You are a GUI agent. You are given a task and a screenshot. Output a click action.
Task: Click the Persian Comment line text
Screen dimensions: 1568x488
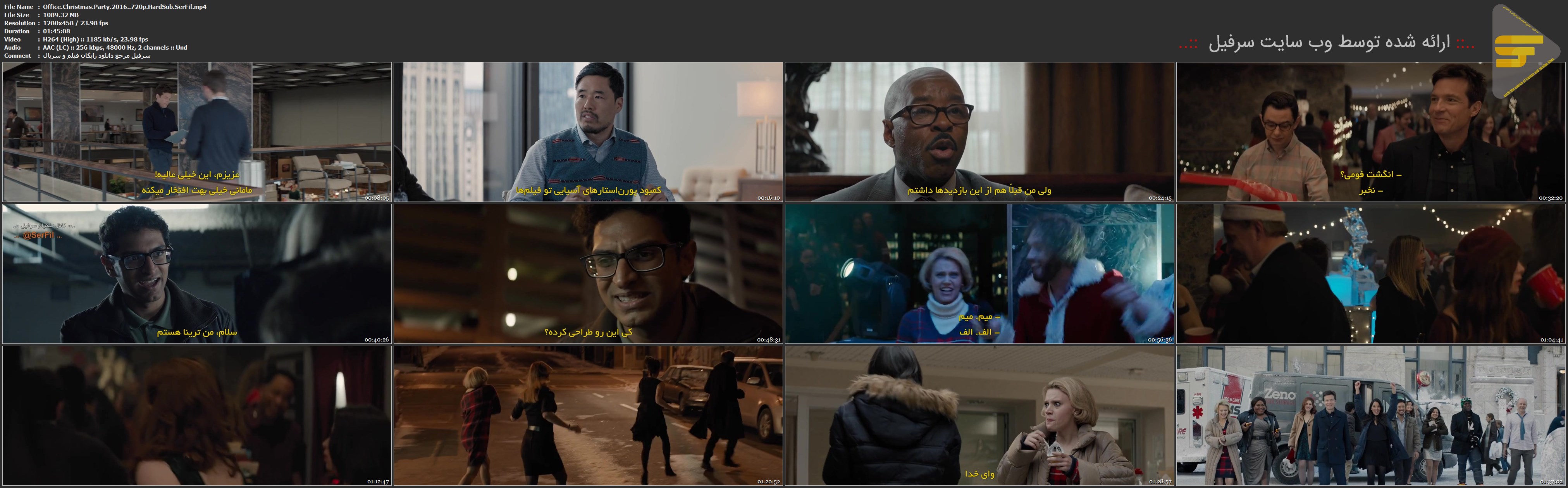point(96,55)
